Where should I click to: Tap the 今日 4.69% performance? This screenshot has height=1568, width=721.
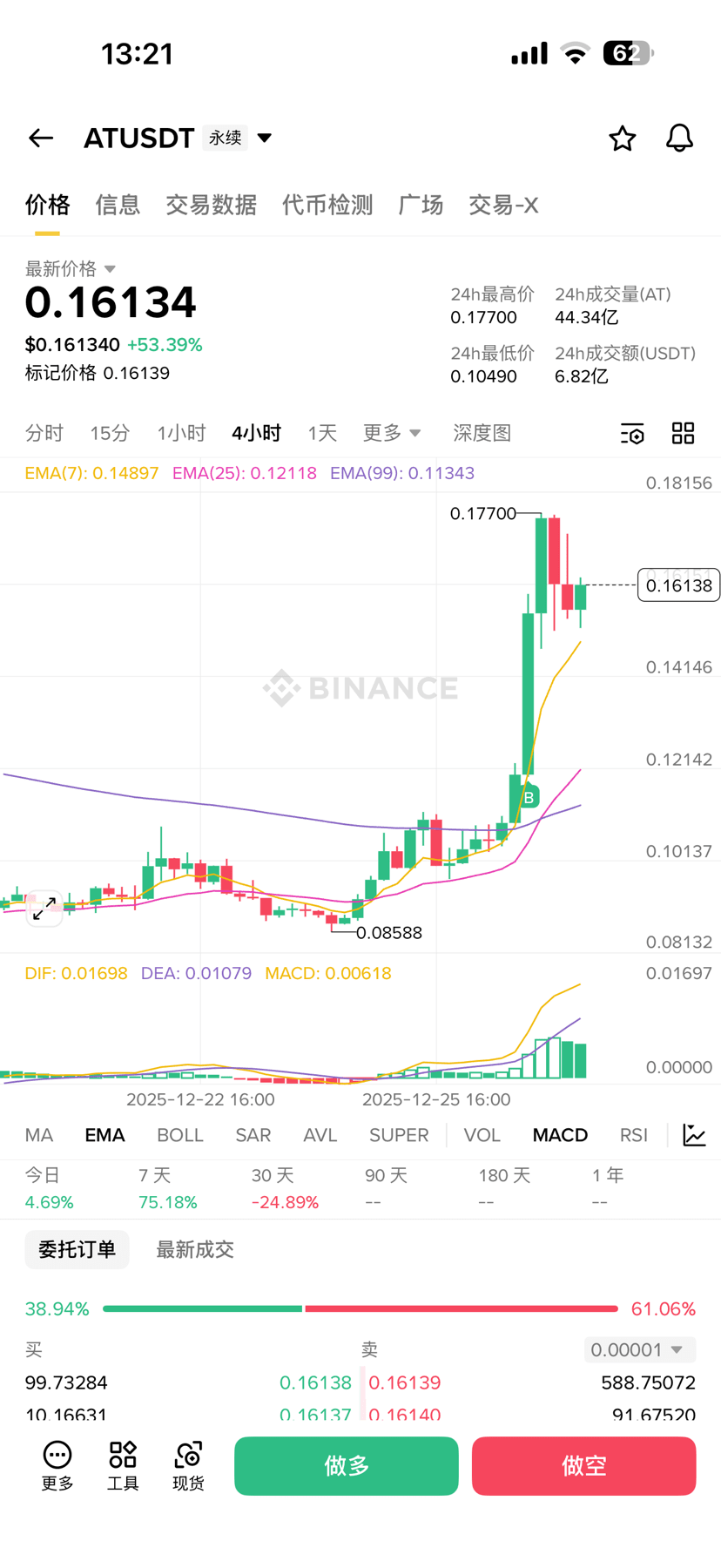(x=49, y=1189)
